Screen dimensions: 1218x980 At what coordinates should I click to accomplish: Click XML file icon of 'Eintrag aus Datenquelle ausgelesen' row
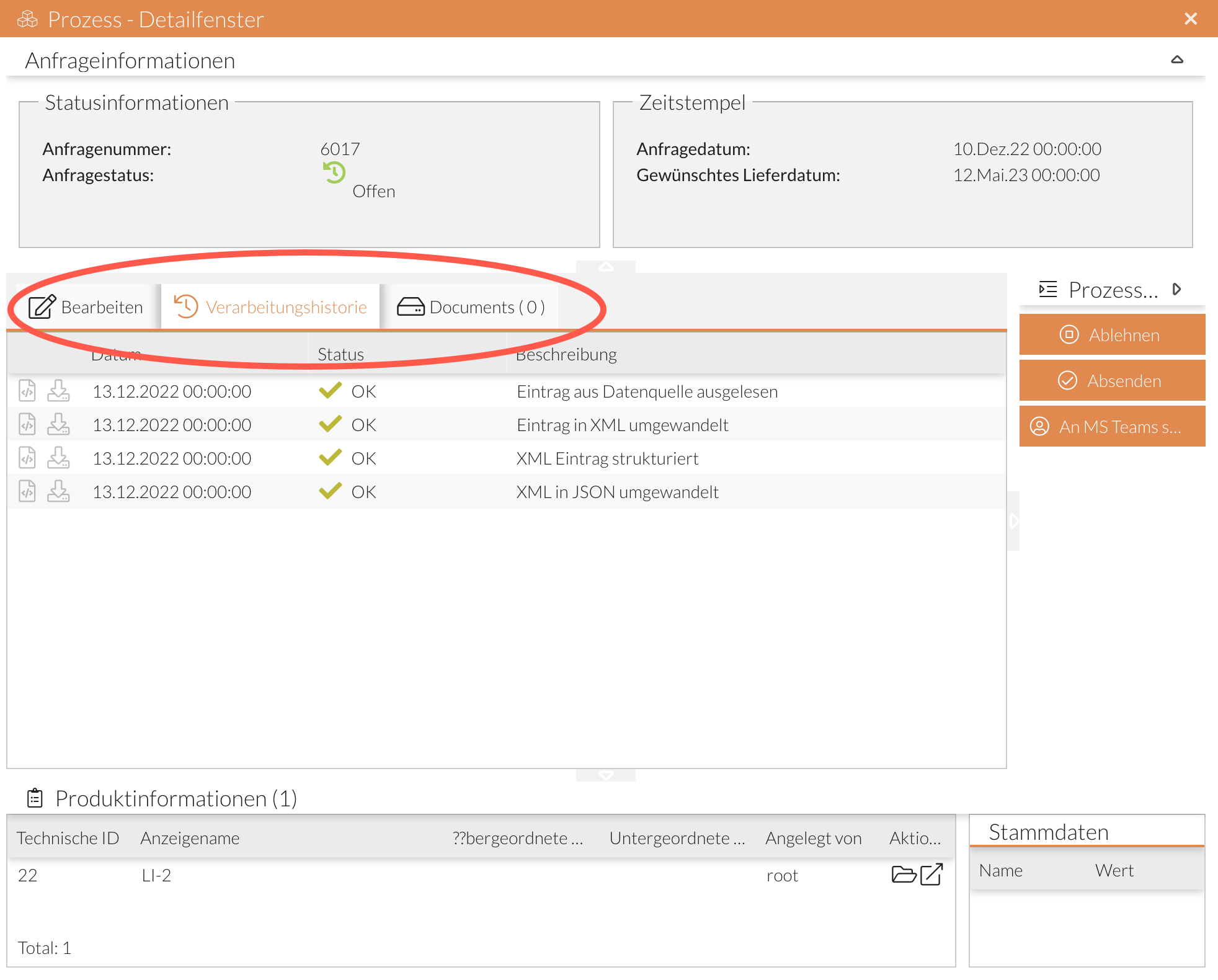(x=27, y=391)
